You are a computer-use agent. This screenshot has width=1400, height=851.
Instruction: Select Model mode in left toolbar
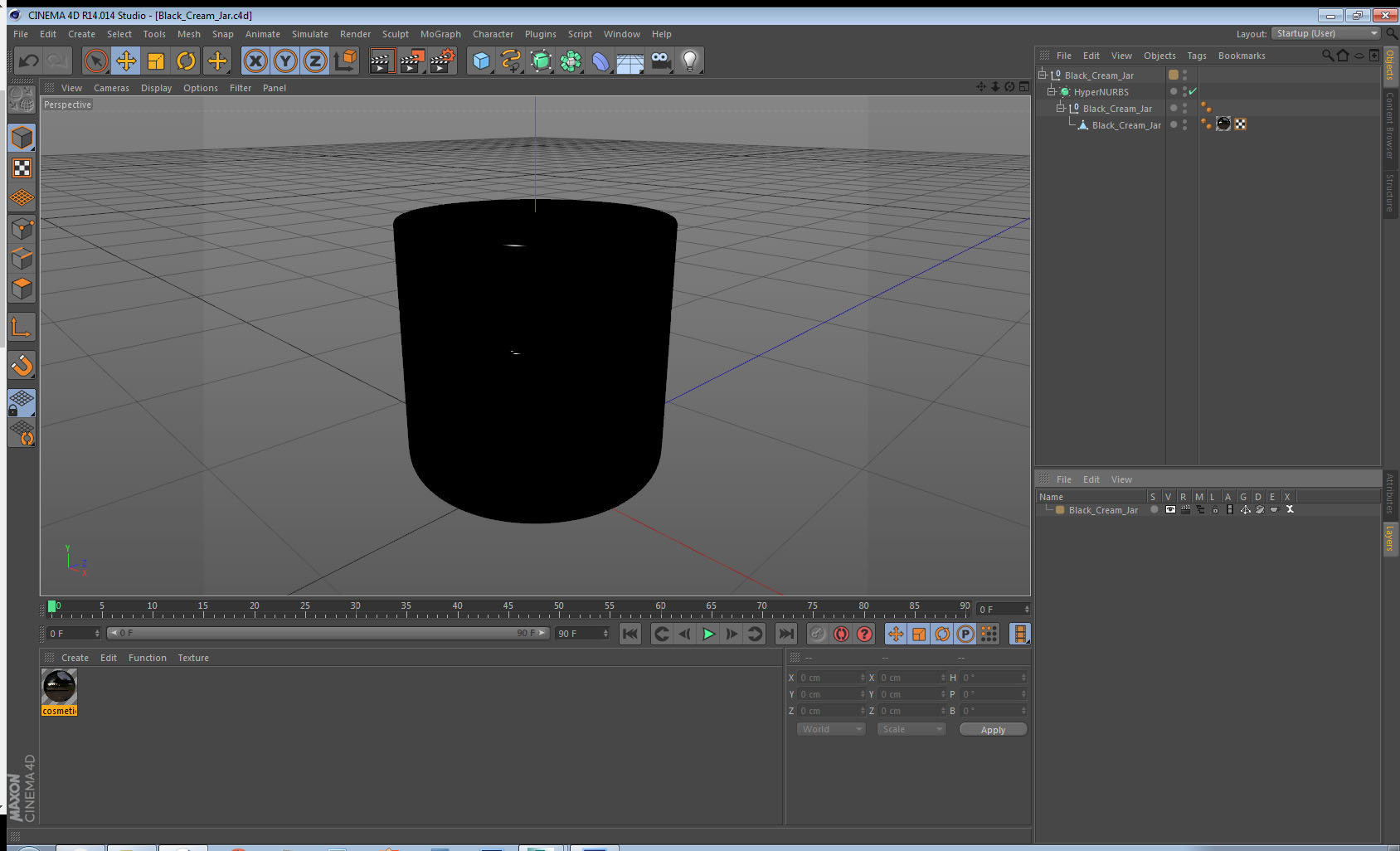point(22,138)
